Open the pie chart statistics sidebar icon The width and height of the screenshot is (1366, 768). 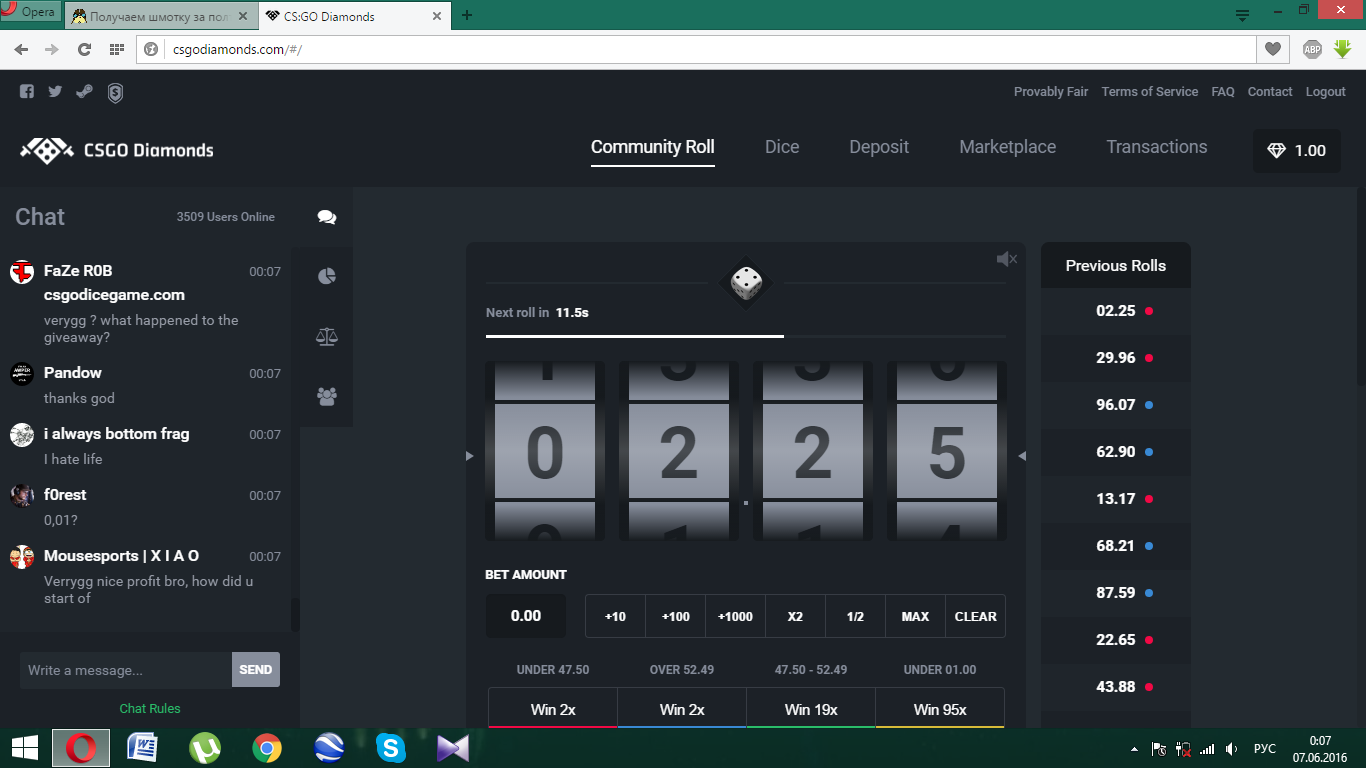(326, 276)
